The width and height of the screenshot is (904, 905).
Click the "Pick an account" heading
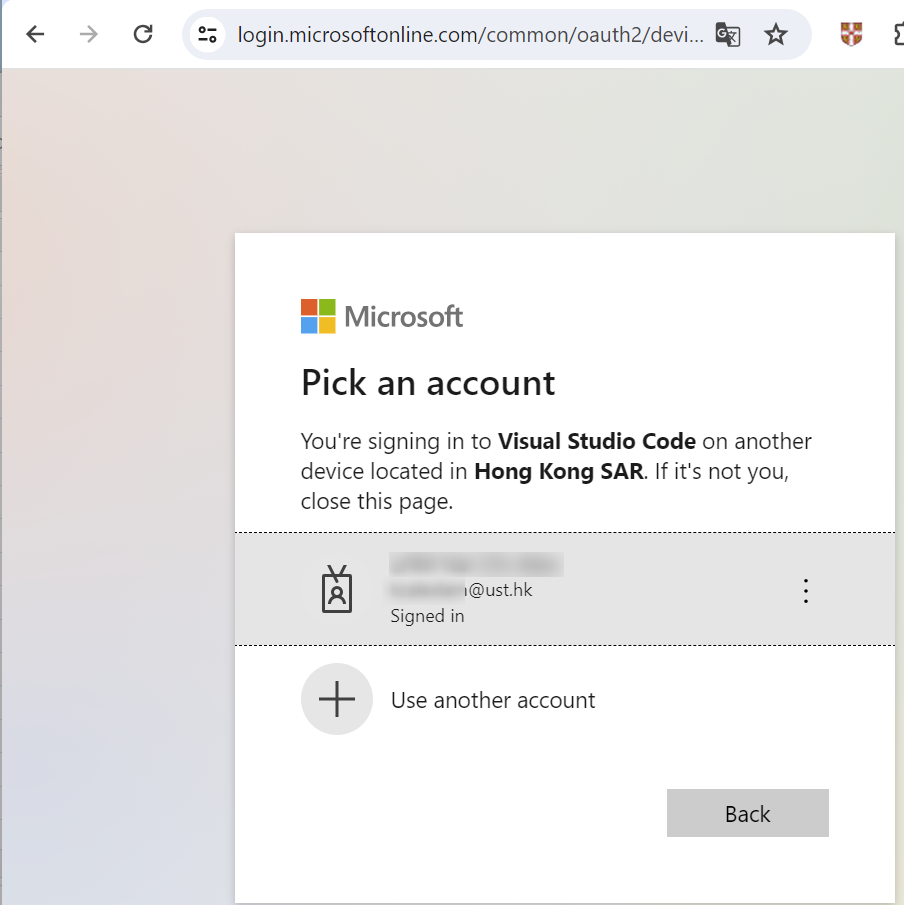click(x=428, y=382)
